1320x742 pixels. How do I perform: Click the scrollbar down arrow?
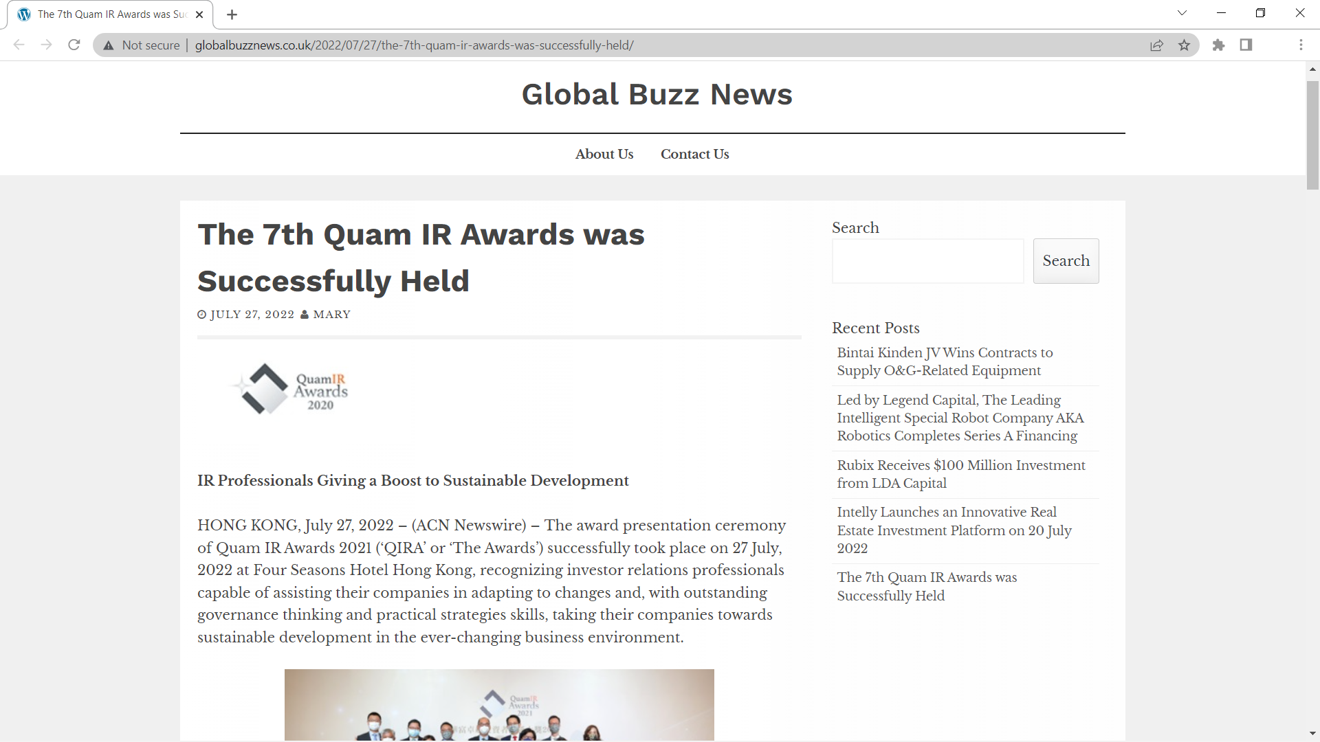click(x=1312, y=734)
